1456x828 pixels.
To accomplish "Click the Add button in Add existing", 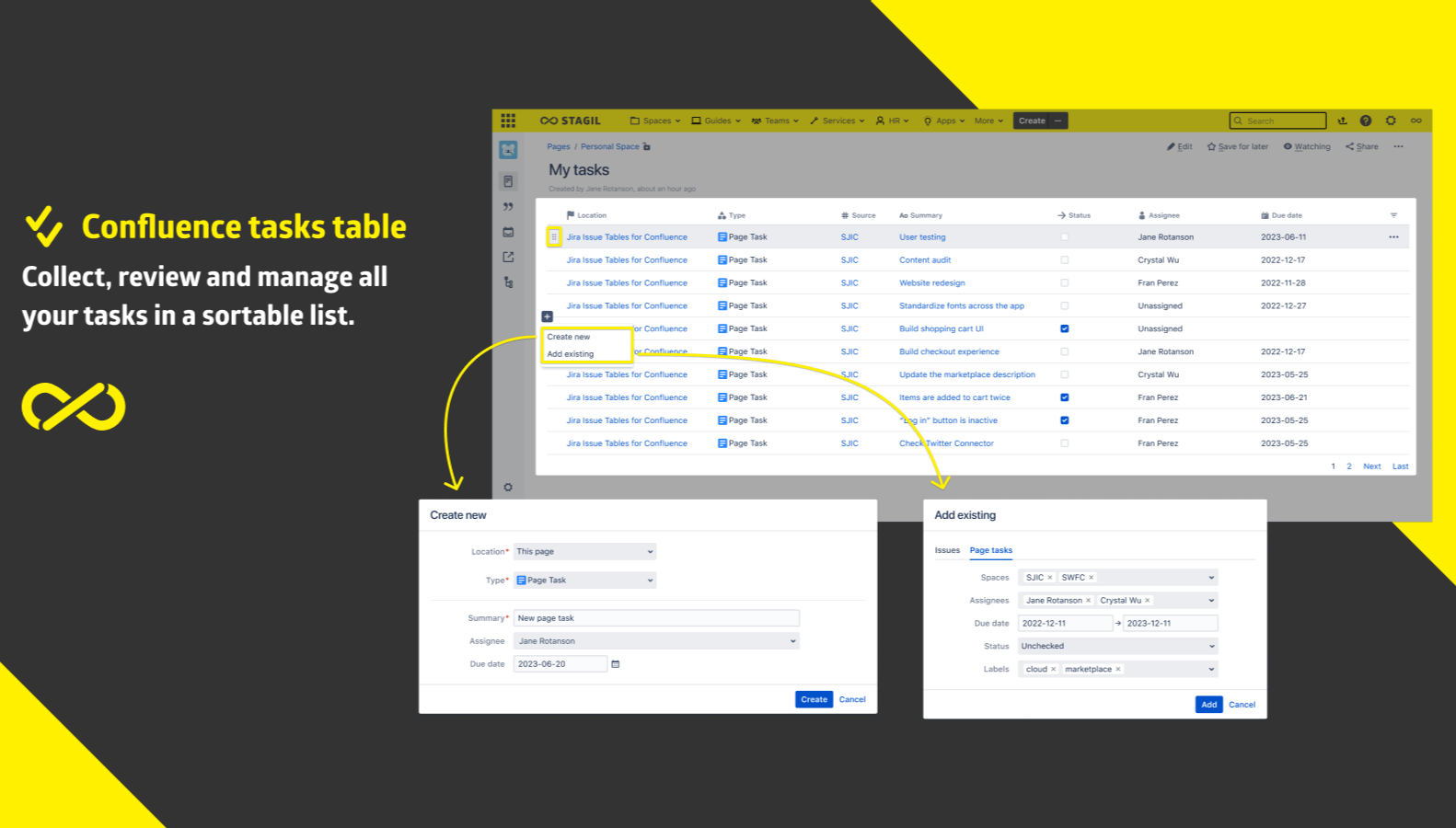I will [1209, 705].
